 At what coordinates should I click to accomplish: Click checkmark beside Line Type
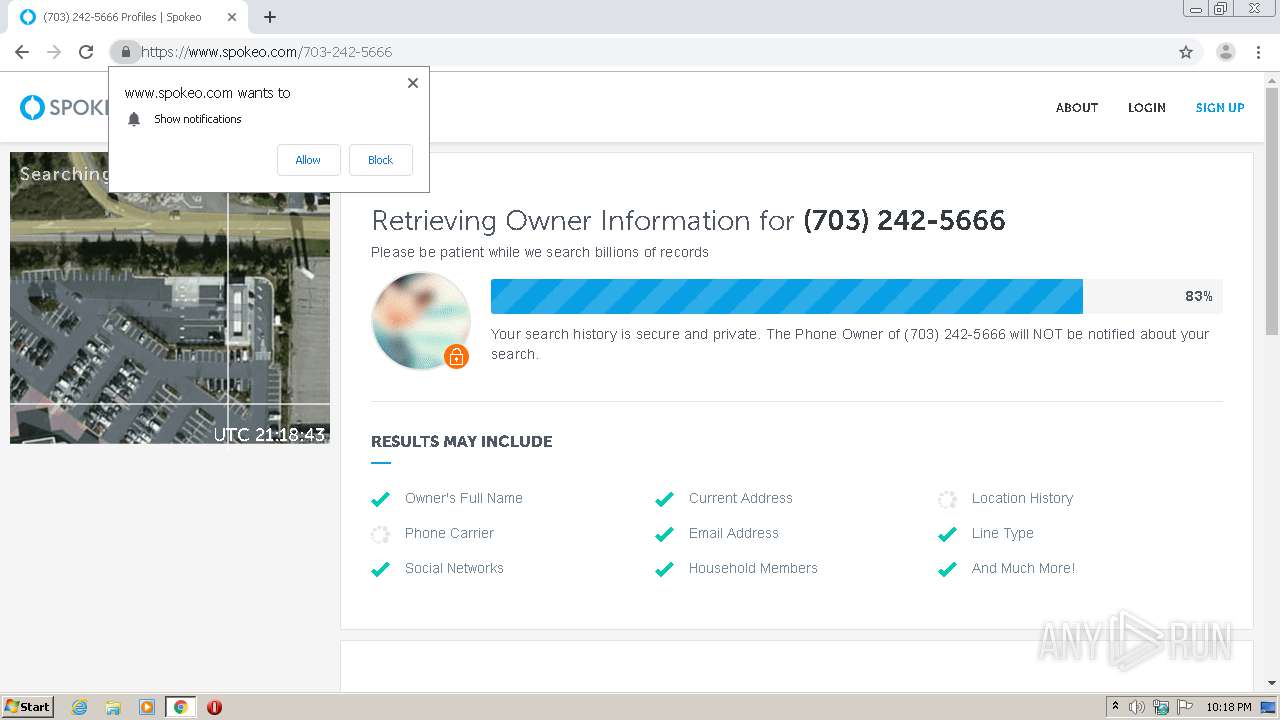pos(947,534)
